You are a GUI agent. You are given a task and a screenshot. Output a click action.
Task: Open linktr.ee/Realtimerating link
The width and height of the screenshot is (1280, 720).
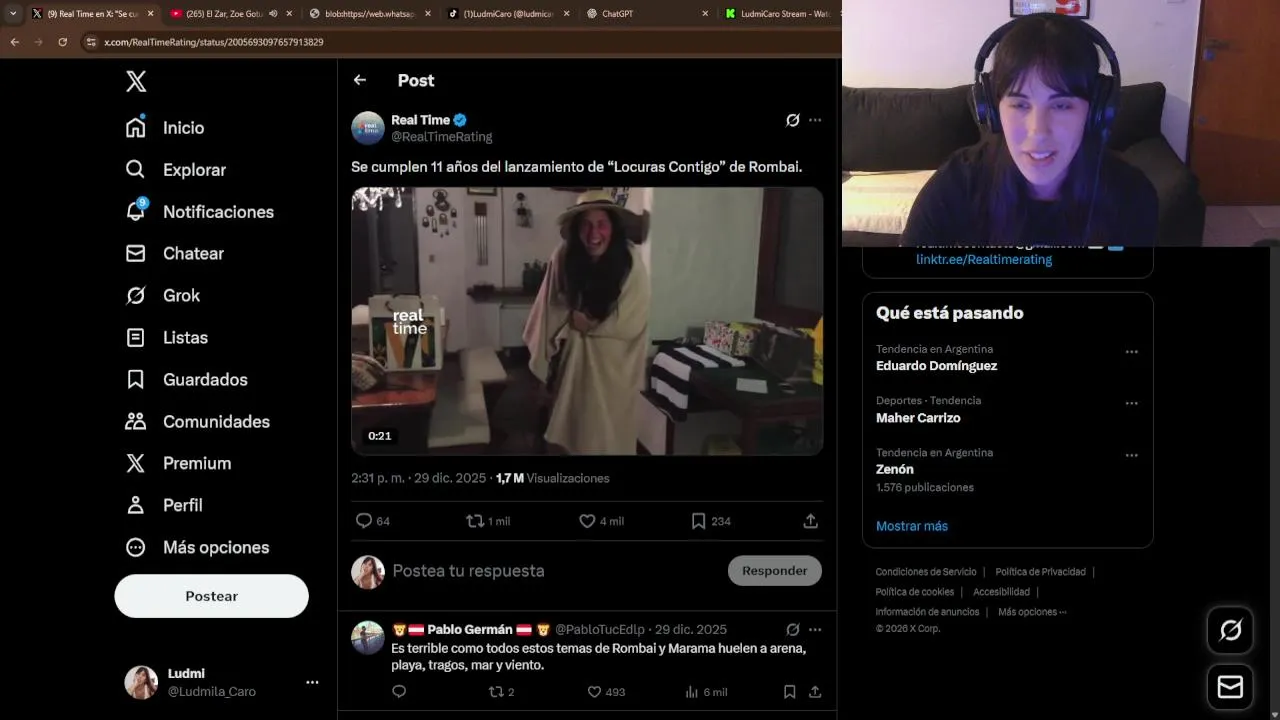coord(984,259)
